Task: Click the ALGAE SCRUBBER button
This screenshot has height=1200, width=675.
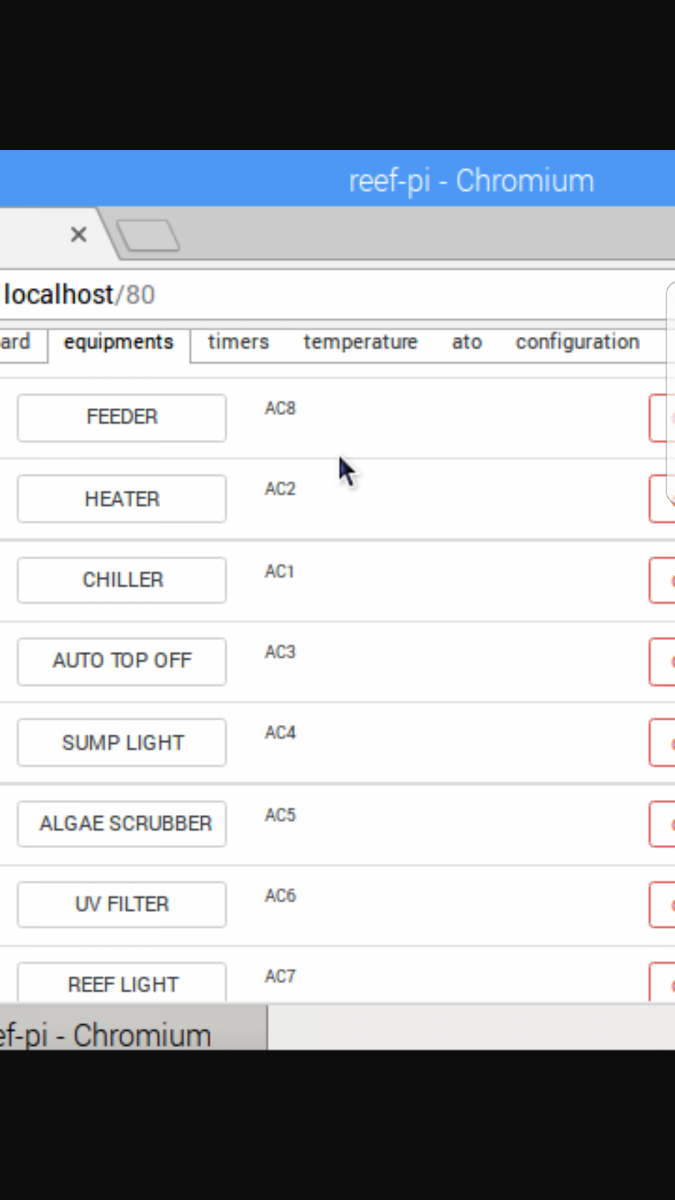Action: 122,824
